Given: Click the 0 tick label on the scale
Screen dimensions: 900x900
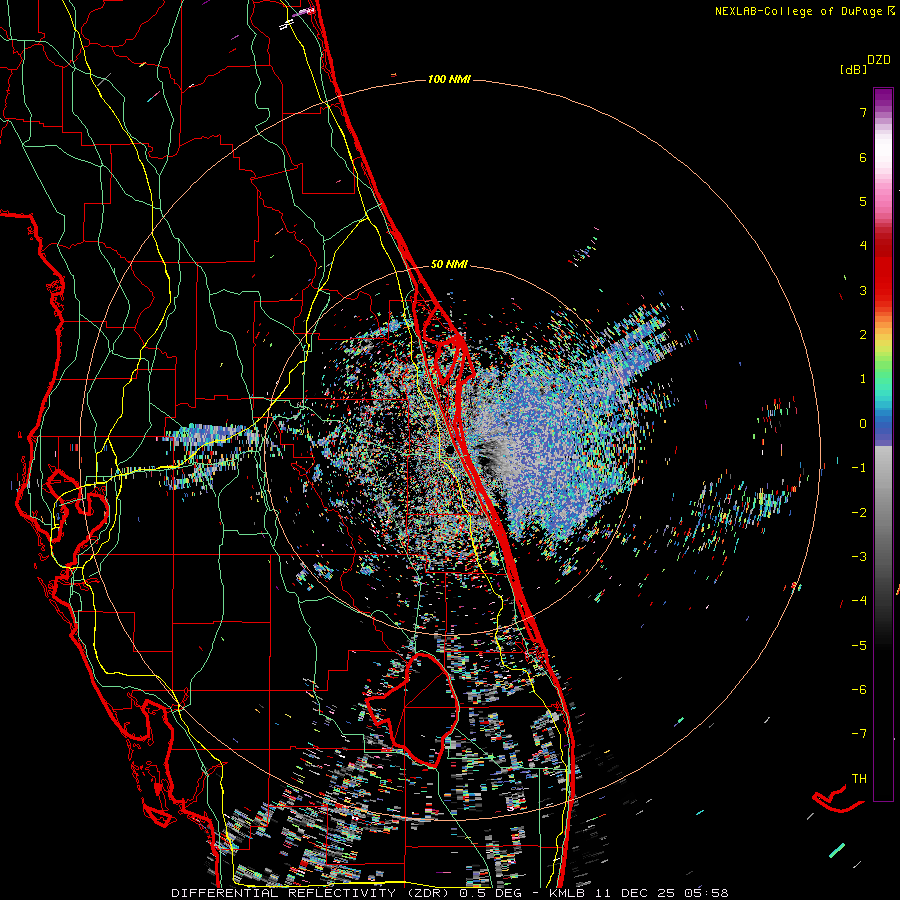Looking at the screenshot, I should [x=863, y=424].
